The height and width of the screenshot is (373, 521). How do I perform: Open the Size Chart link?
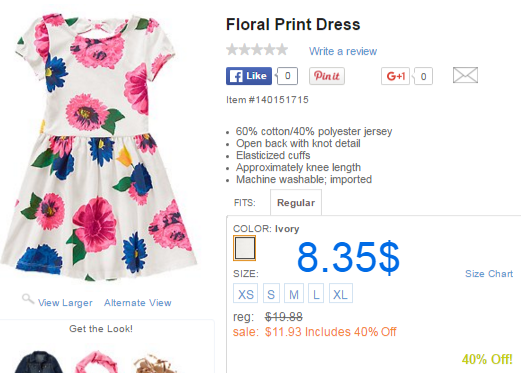pos(489,274)
